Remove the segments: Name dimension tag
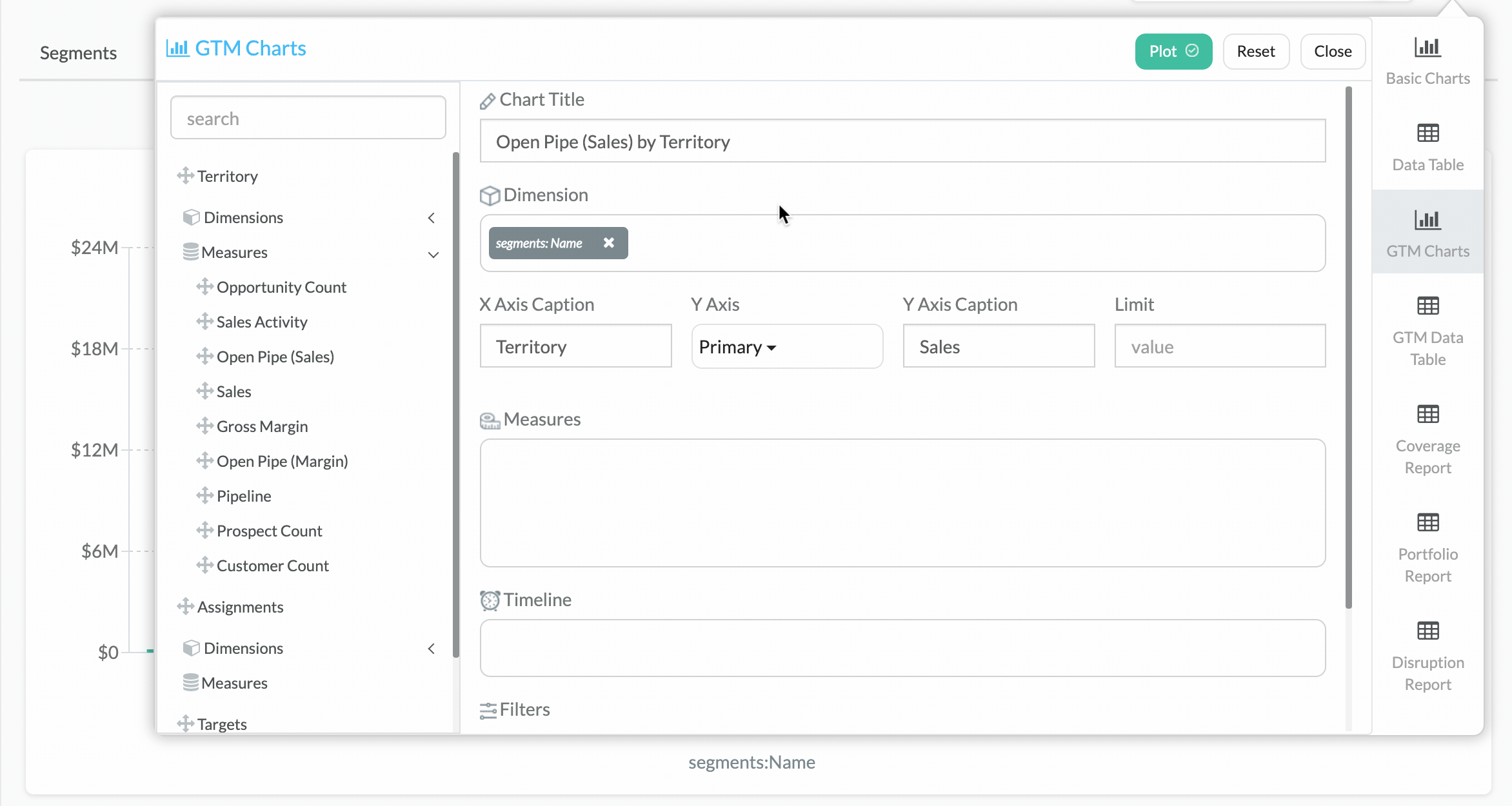This screenshot has width=1512, height=806. tap(608, 243)
